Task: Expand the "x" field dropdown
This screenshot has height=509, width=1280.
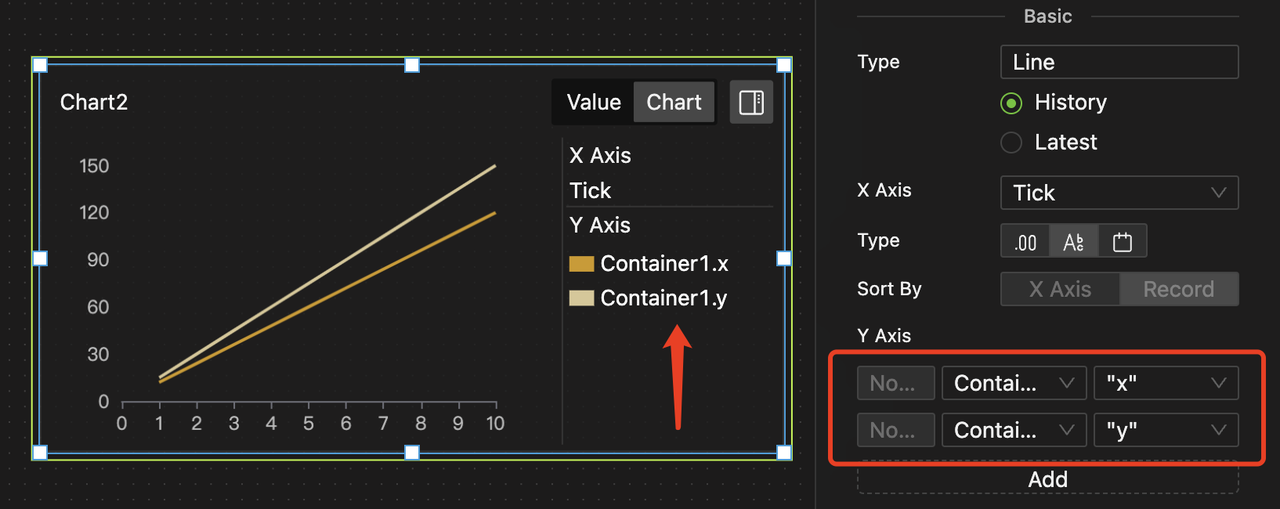Action: pos(1165,383)
